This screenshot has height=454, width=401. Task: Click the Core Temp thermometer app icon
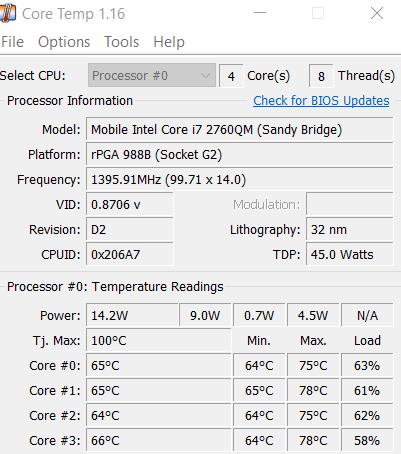7,13
